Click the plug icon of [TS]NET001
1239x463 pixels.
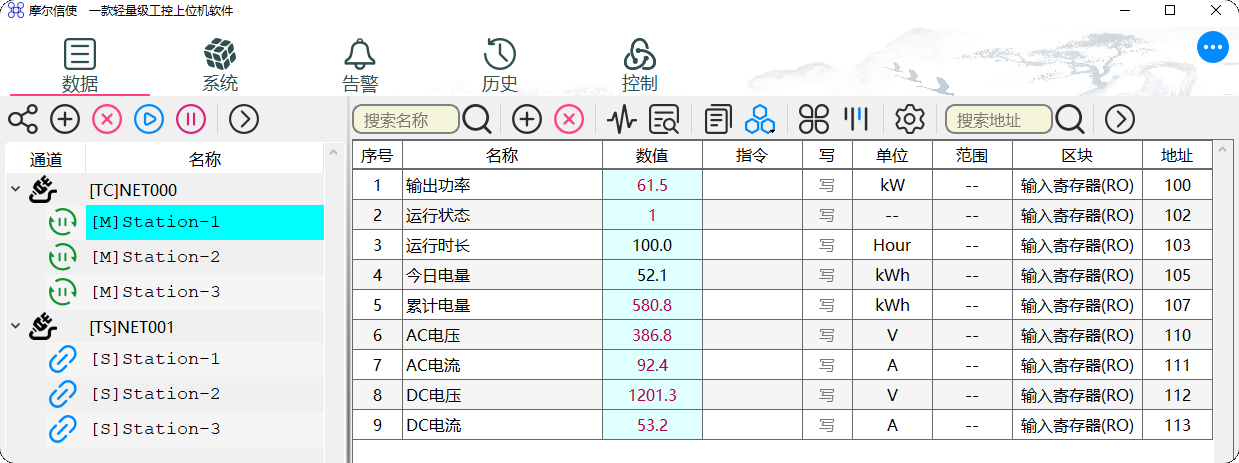point(43,326)
